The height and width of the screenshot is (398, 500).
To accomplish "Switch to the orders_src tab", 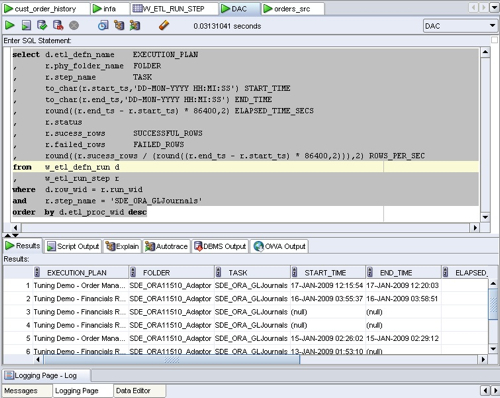I will click(x=292, y=9).
